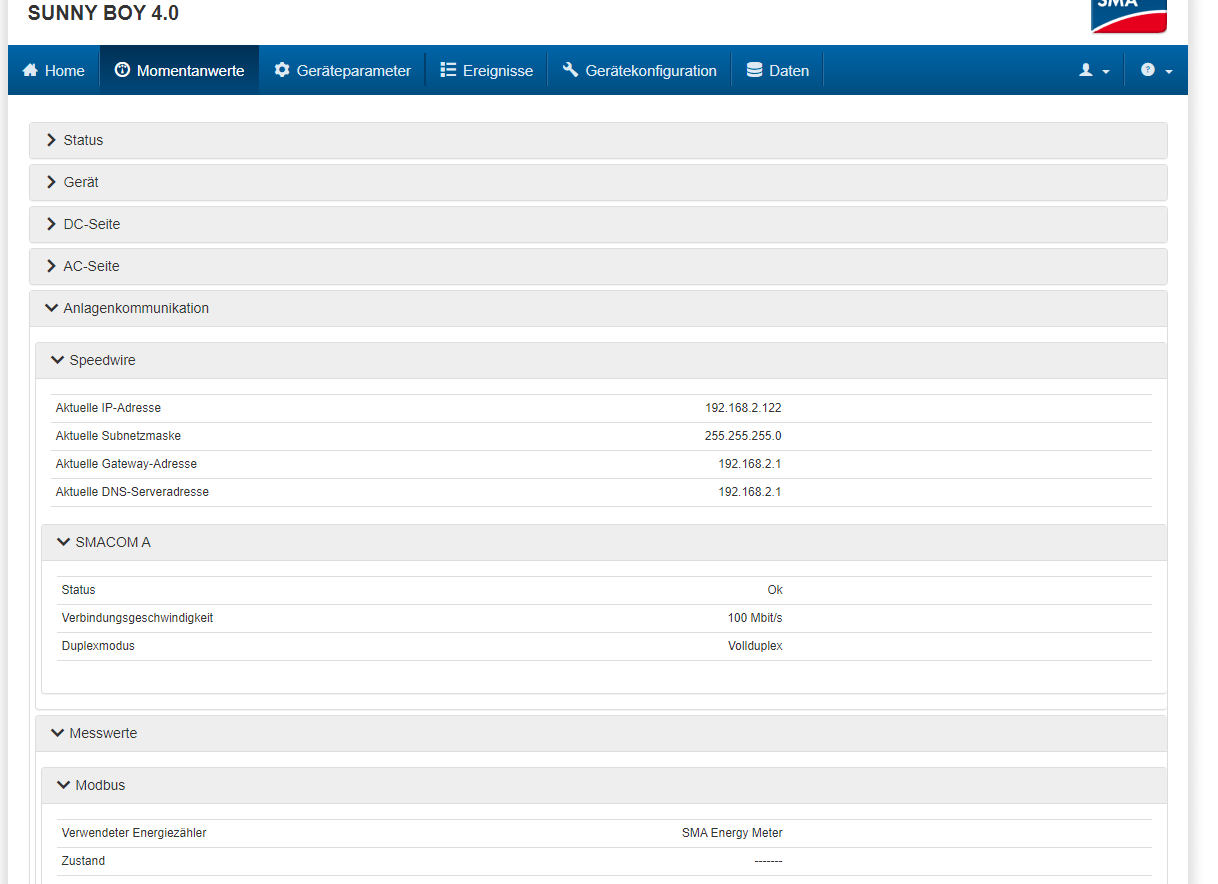The image size is (1218, 884).
Task: Open the Daten tab label
Action: point(789,71)
